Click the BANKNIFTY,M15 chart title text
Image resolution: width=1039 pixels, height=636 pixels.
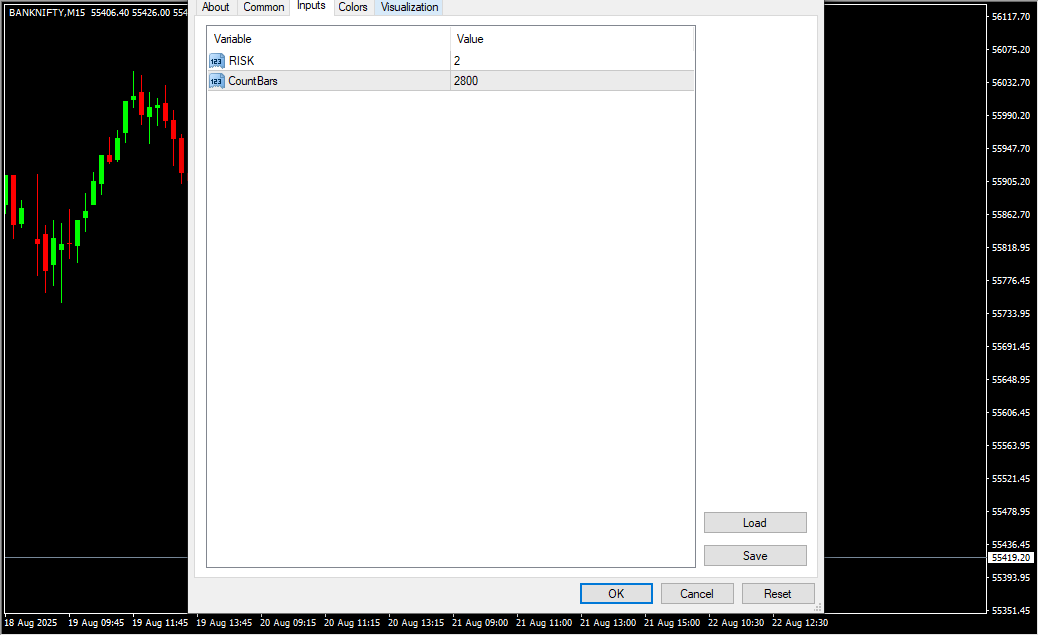(47, 12)
